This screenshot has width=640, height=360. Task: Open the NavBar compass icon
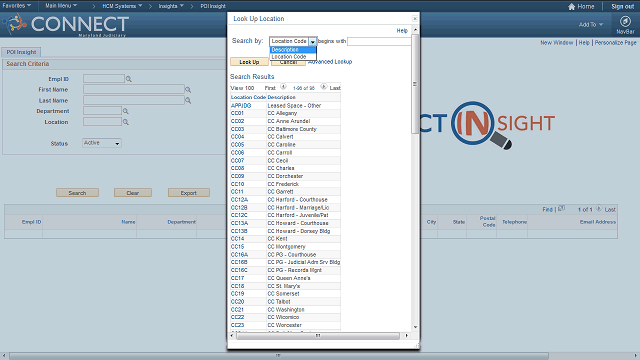[625, 21]
